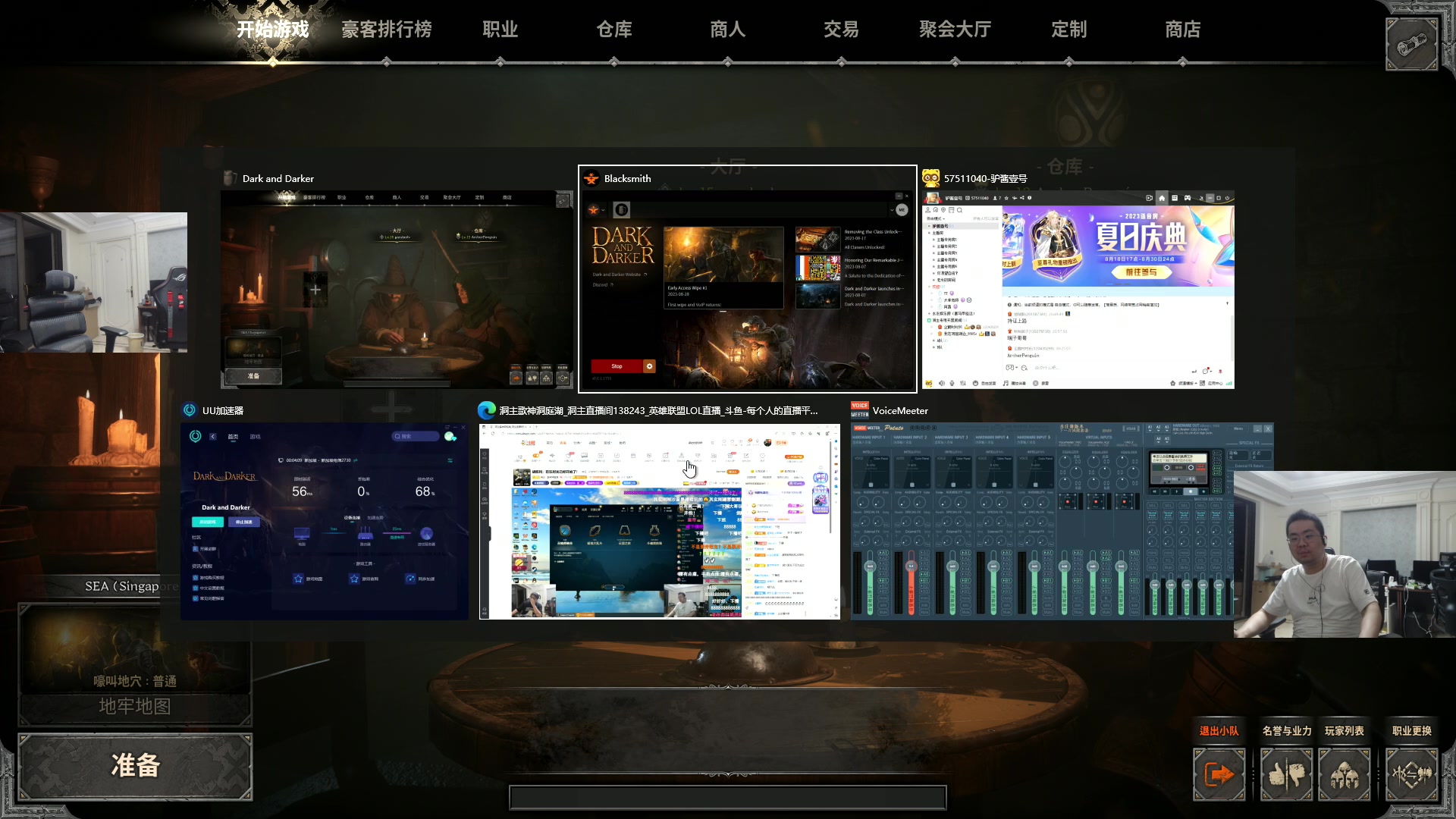
Task: Click the chat input box at the bottom
Action: (727, 798)
